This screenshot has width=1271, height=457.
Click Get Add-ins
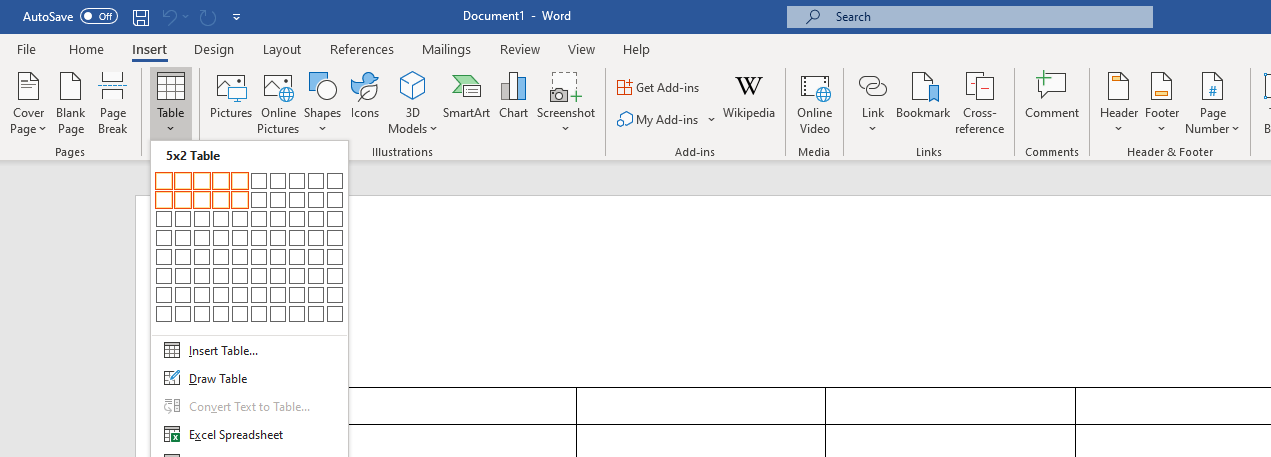click(658, 88)
